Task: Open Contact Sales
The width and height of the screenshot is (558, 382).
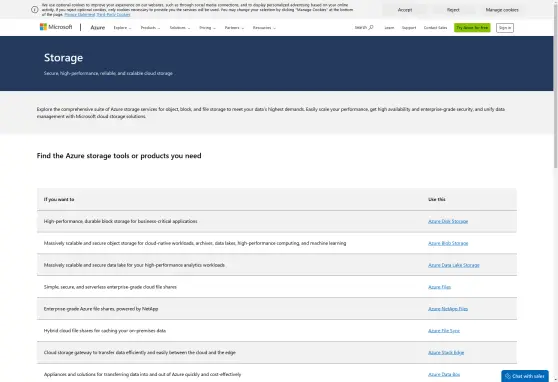Action: (435, 28)
